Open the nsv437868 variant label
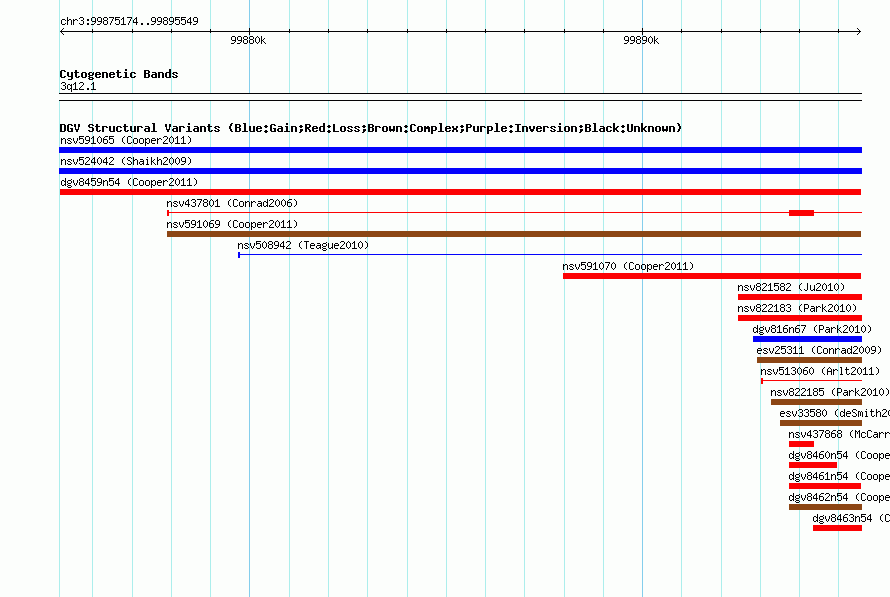This screenshot has height=597, width=890. pyautogui.click(x=839, y=434)
